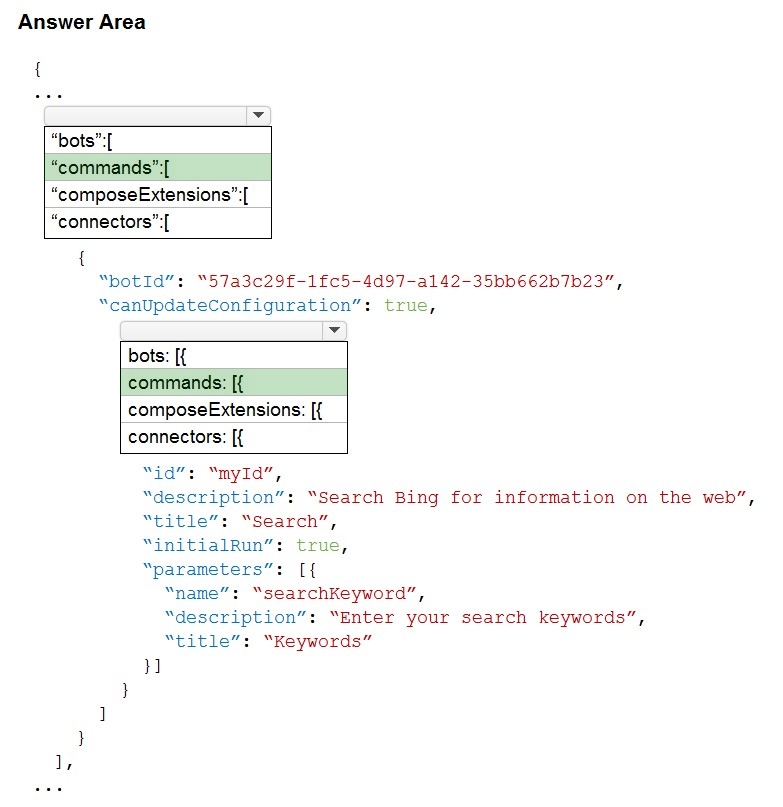Click the canUpdateConfiguration true value
Viewport: 783px width, 807px height.
pyautogui.click(x=406, y=306)
